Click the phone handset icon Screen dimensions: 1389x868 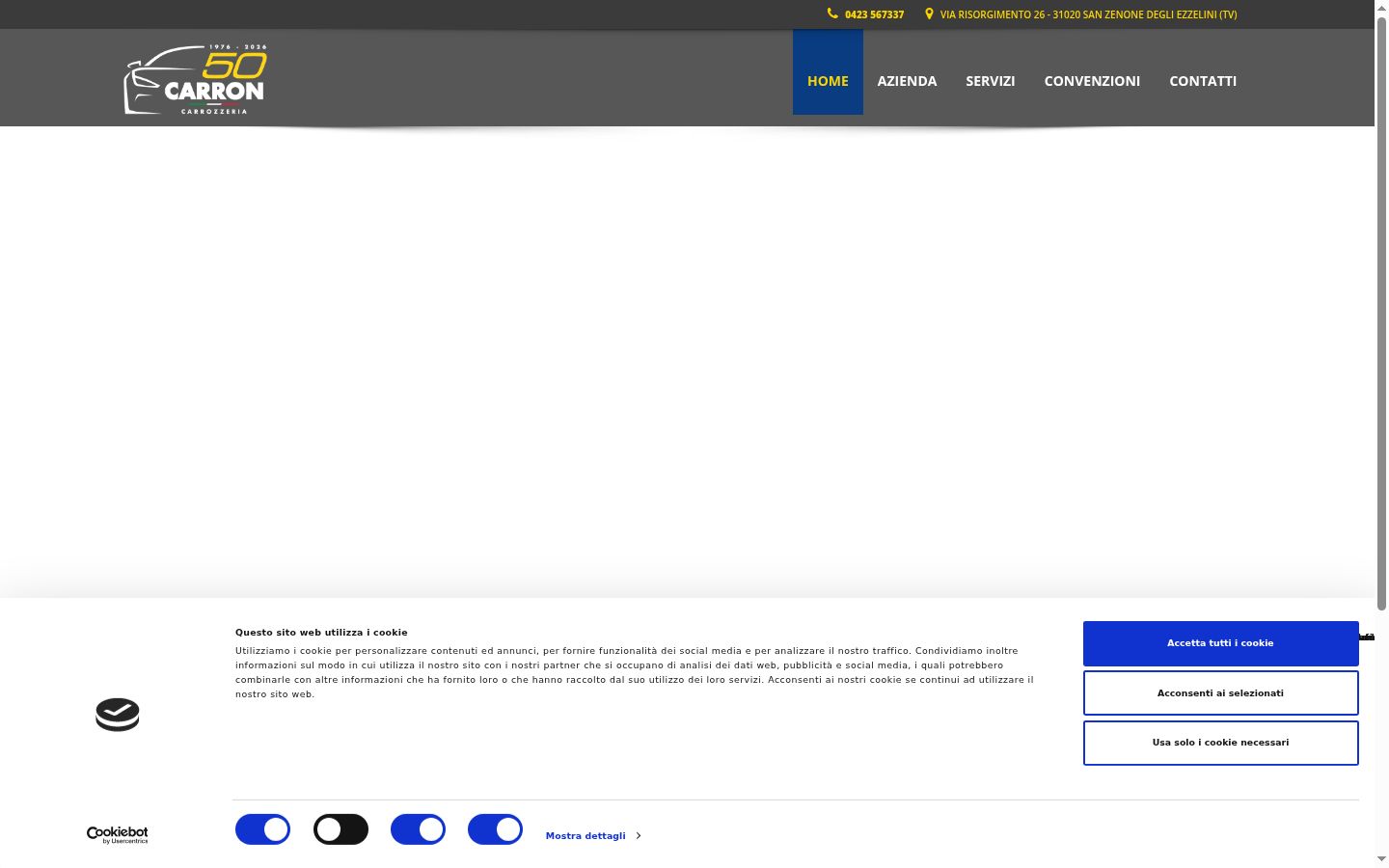click(832, 14)
